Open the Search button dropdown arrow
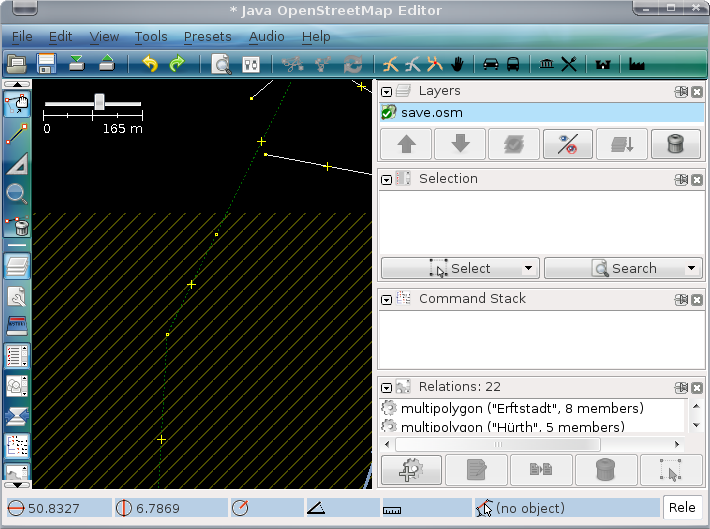 tap(691, 269)
